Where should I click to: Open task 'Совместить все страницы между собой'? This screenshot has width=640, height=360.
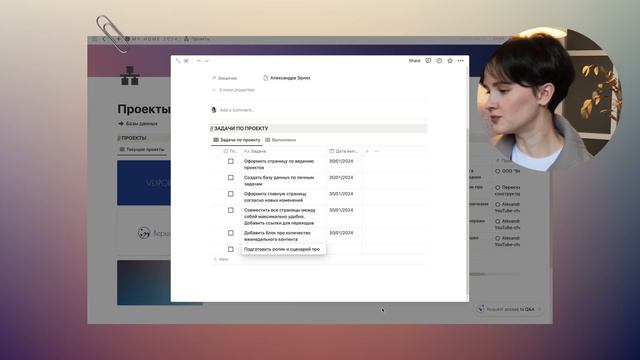tap(280, 217)
